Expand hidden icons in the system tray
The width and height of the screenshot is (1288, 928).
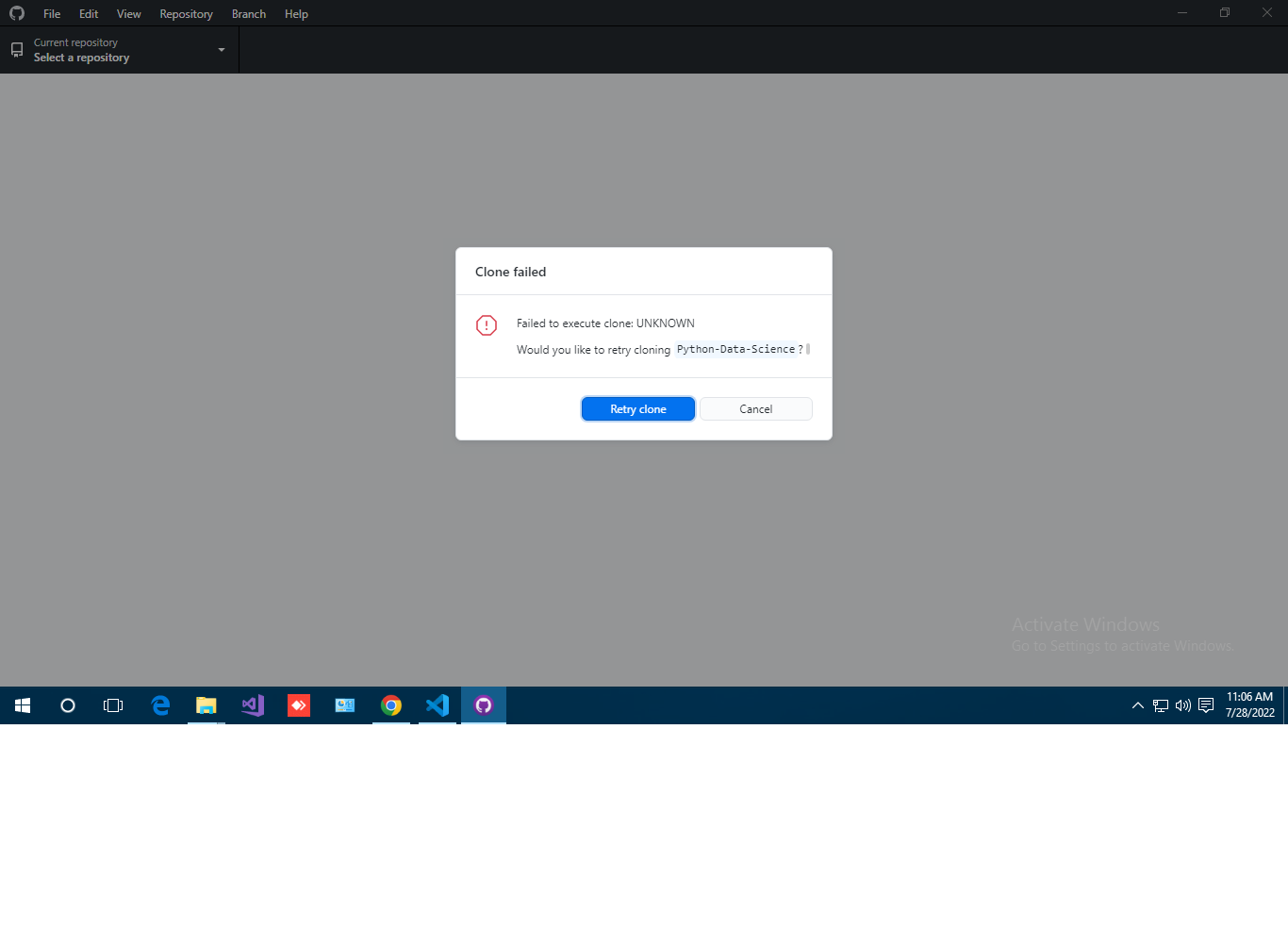(x=1137, y=704)
